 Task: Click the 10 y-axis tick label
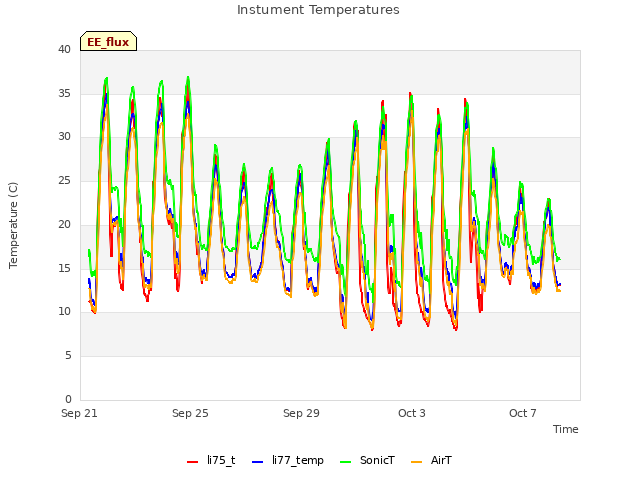(64, 312)
